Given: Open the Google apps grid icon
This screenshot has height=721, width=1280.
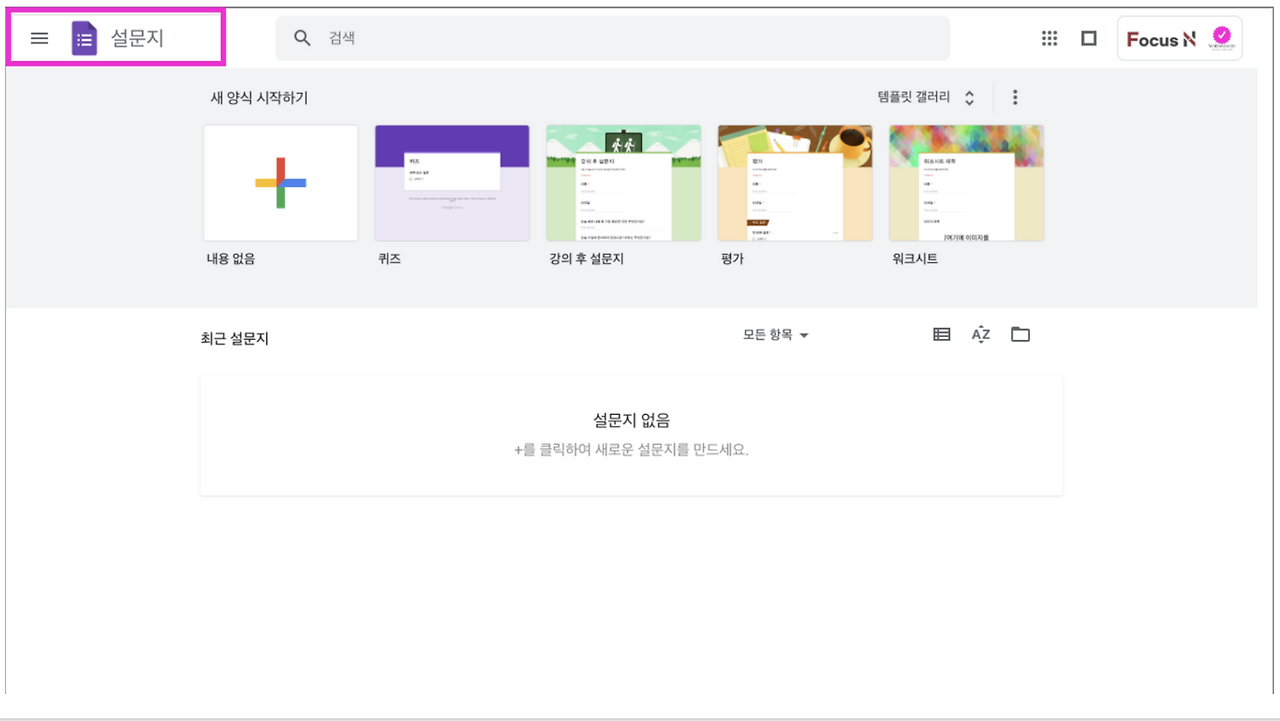Looking at the screenshot, I should (x=1048, y=38).
